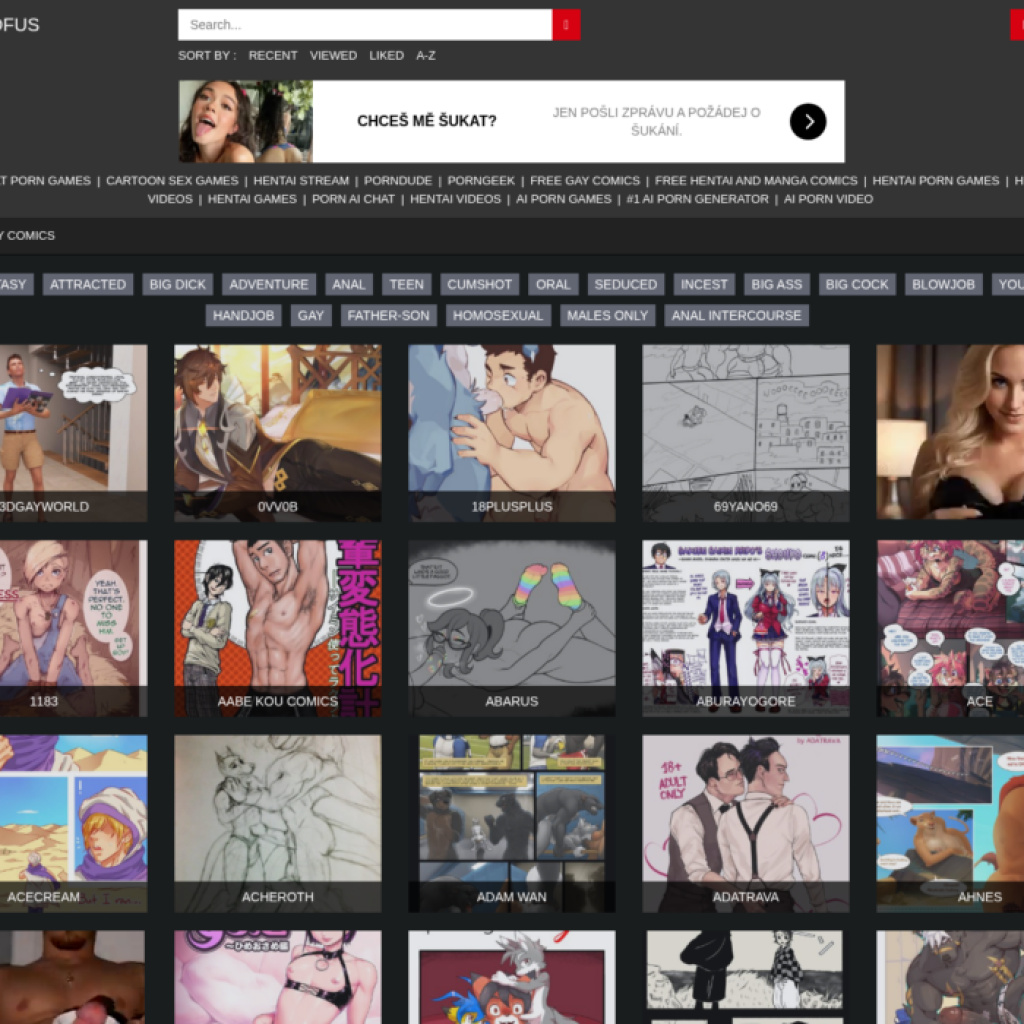The image size is (1024, 1024).
Task: Open the Adam Wan artist thumbnail
Action: (512, 822)
